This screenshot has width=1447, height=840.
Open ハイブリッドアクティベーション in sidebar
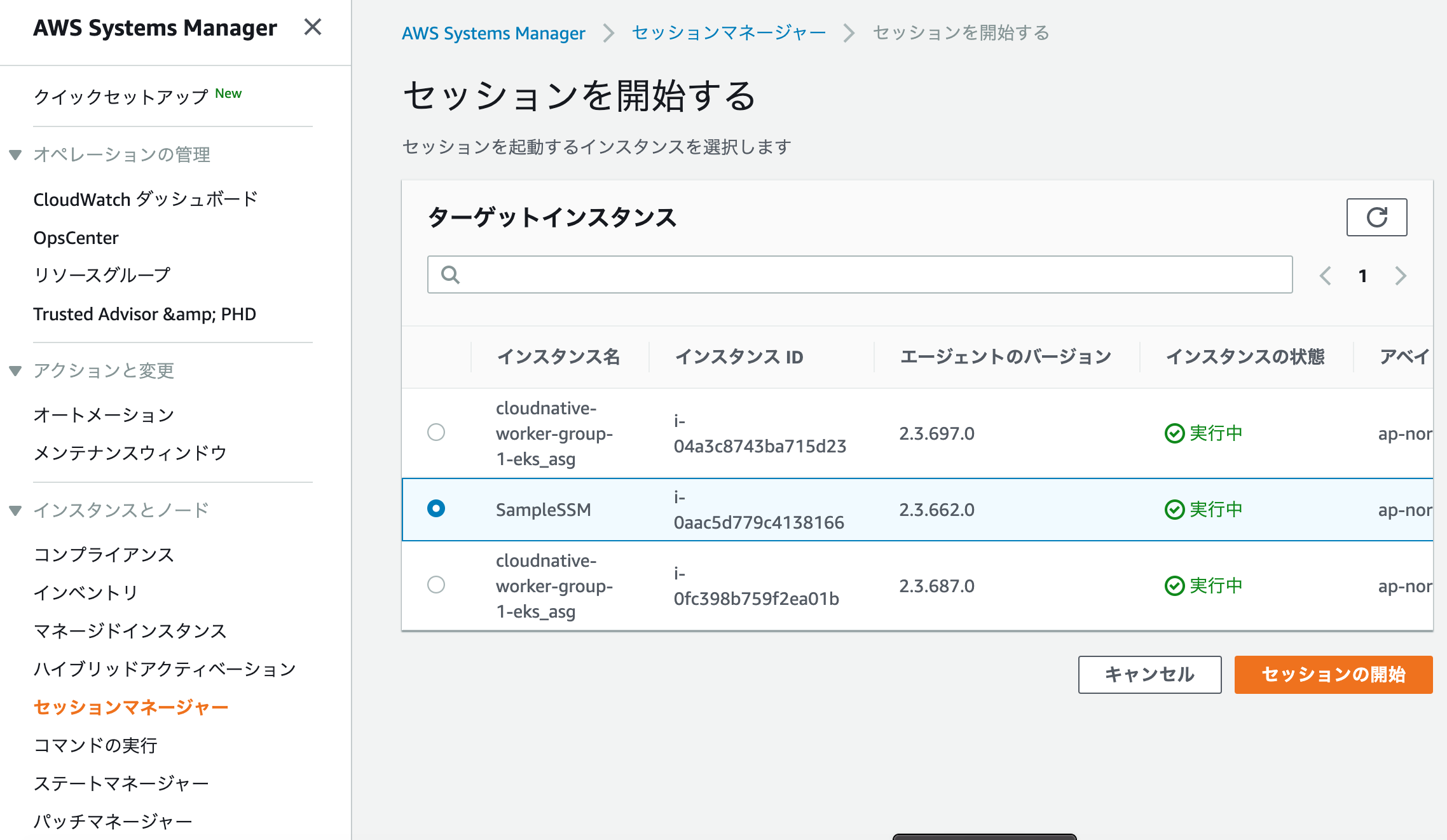(165, 669)
